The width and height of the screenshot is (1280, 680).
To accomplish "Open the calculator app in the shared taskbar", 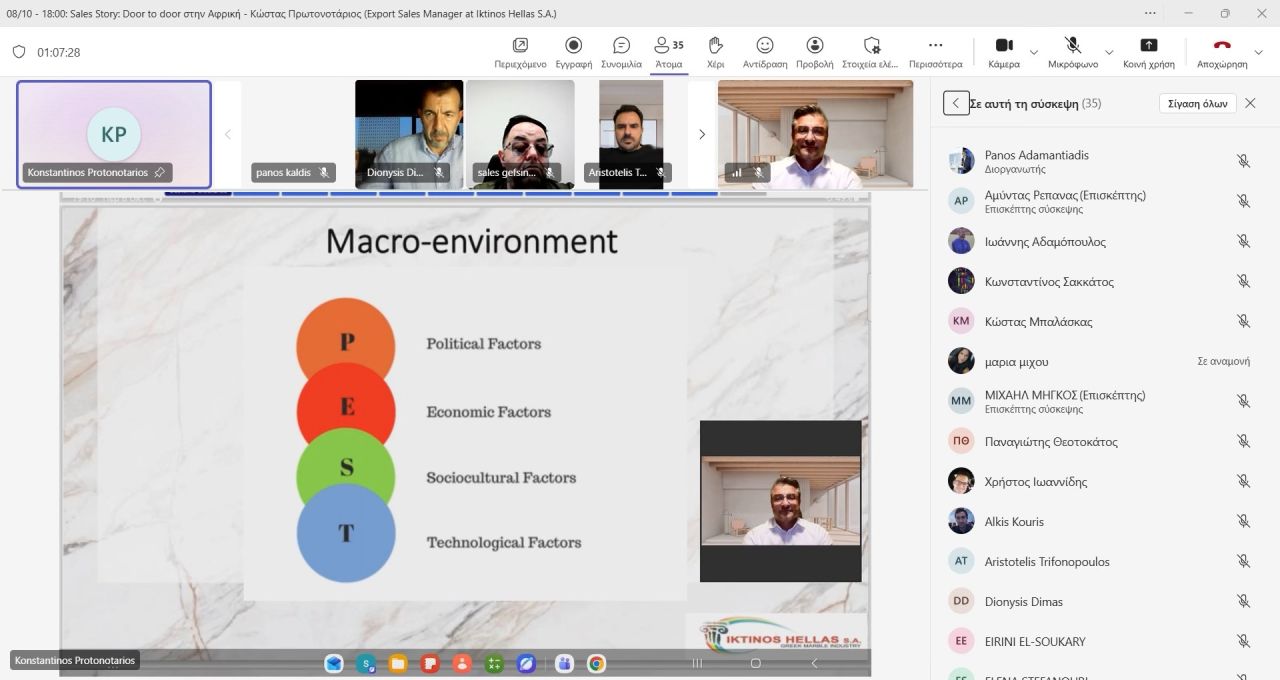I will 494,663.
